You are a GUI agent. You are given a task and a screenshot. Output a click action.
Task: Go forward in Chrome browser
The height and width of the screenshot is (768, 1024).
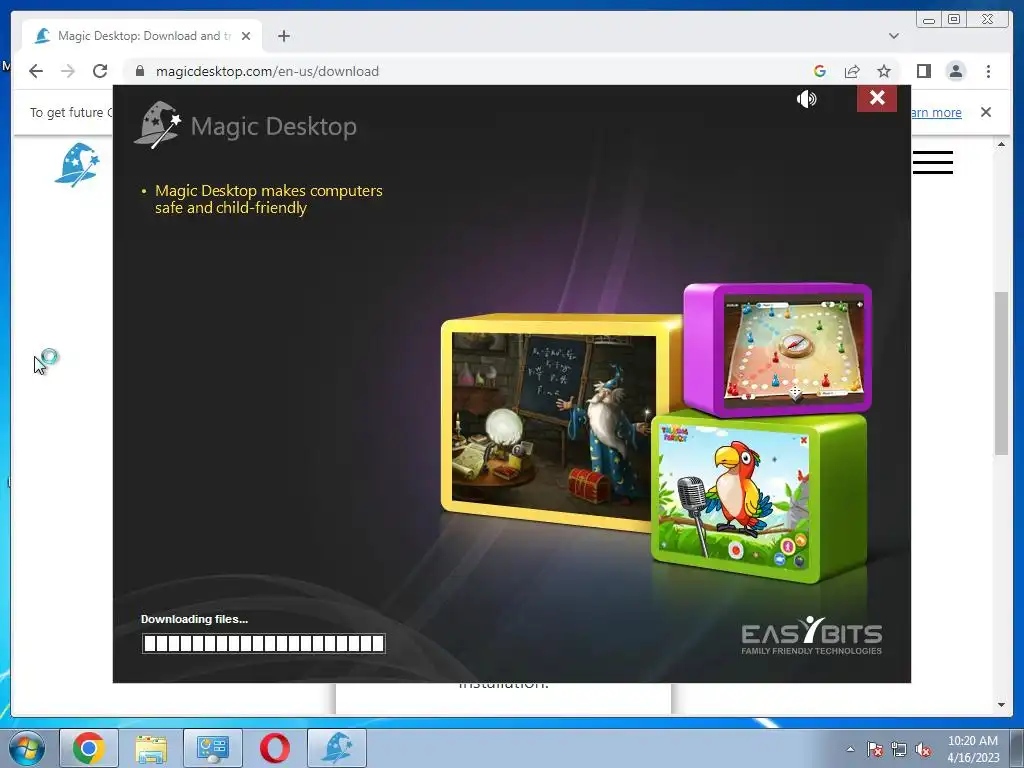(x=68, y=71)
